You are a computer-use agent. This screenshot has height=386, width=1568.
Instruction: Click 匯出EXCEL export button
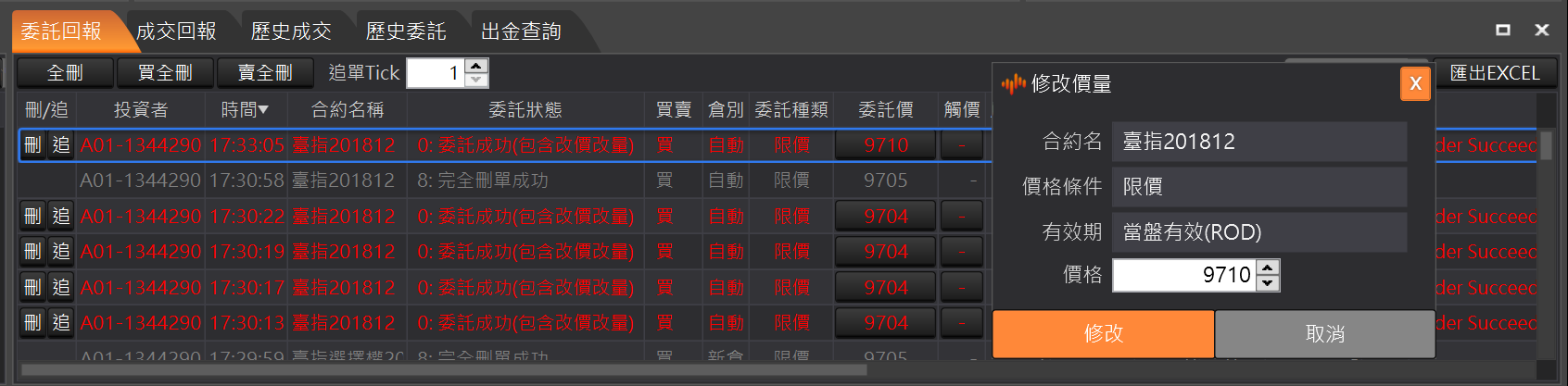click(1494, 73)
